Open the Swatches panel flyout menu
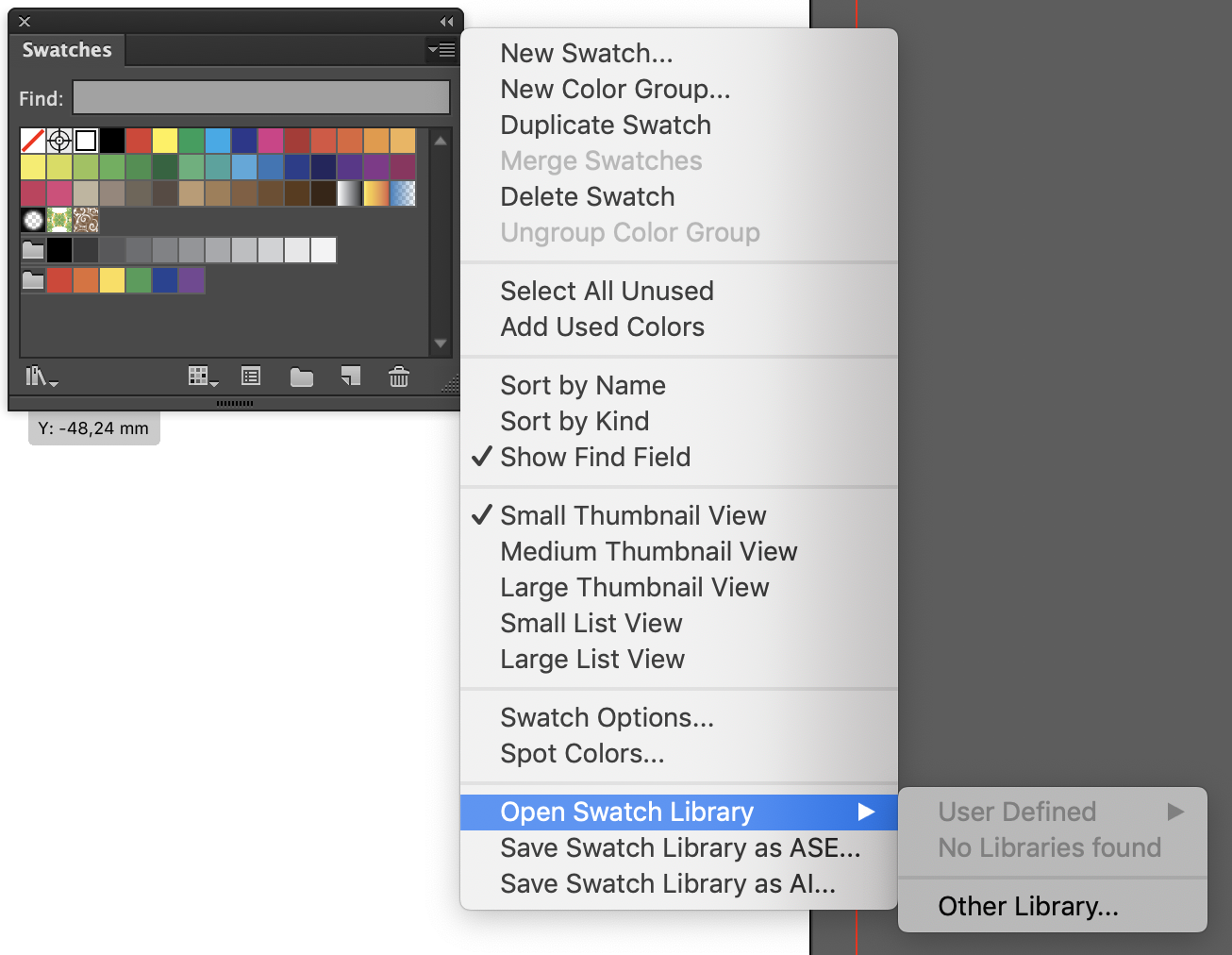This screenshot has width=1232, height=955. tap(440, 50)
